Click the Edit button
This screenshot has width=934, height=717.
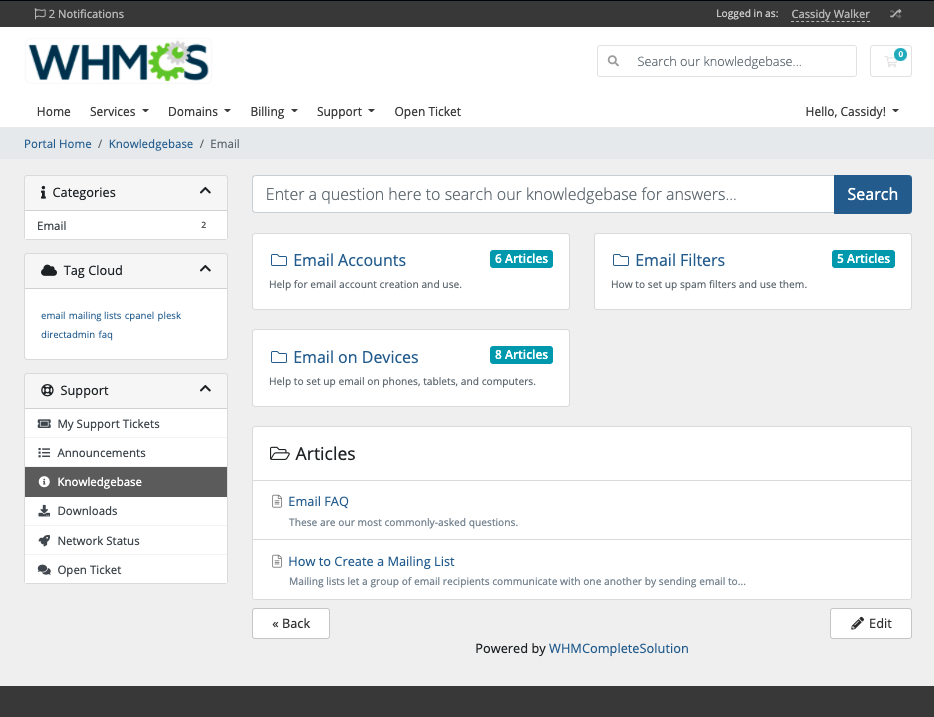pos(871,624)
